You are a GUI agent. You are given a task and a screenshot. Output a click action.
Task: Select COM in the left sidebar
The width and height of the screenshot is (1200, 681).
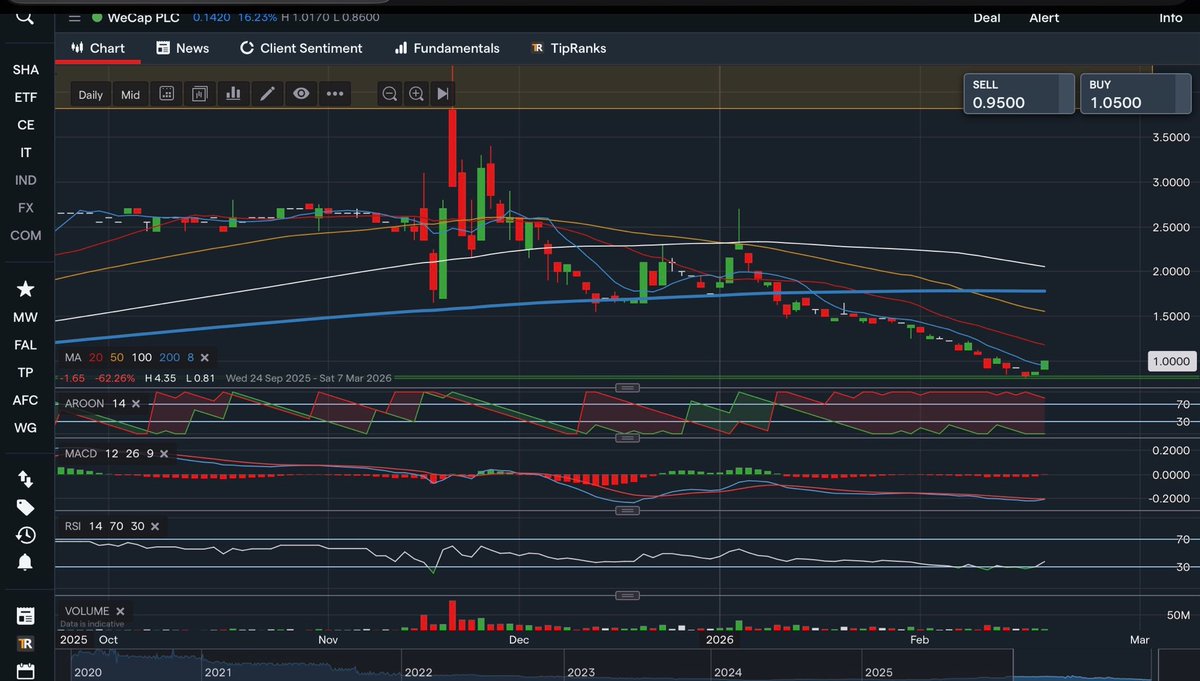pyautogui.click(x=26, y=235)
